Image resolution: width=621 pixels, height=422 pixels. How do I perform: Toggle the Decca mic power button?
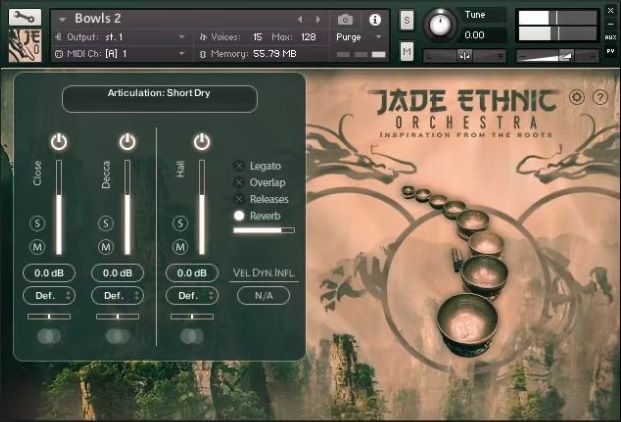point(127,142)
